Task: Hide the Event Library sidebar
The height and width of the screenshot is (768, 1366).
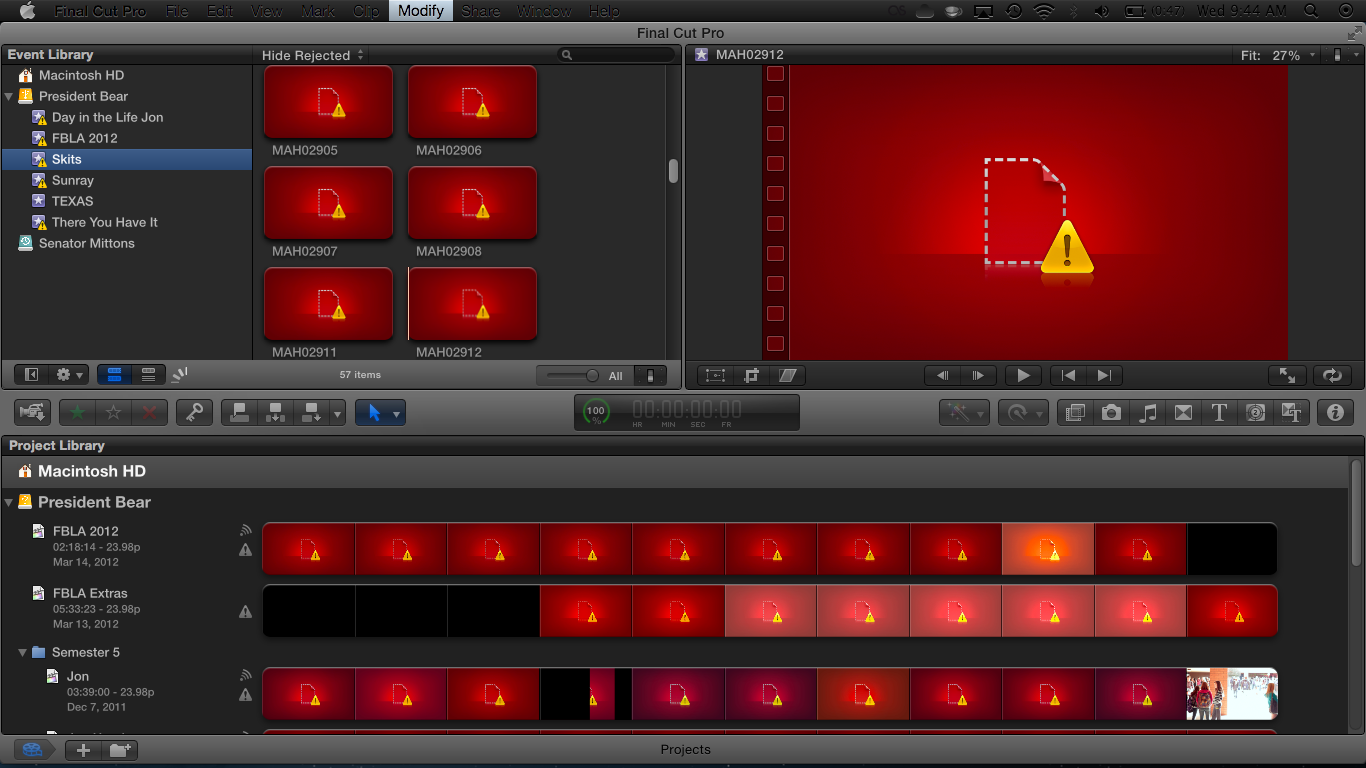Action: point(32,375)
